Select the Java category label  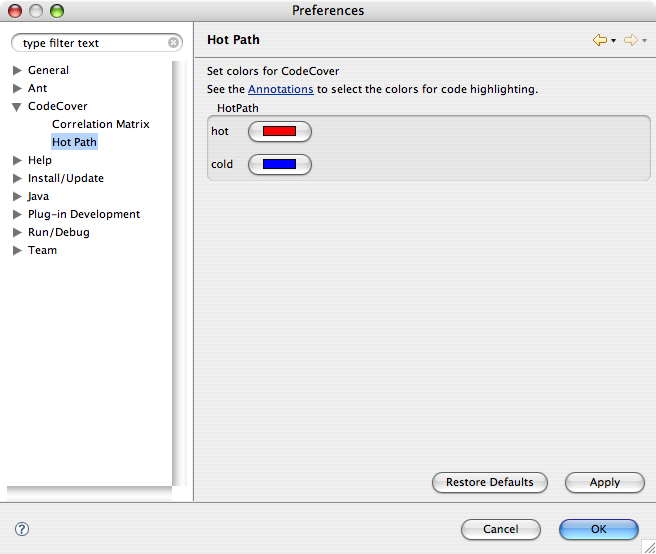pyautogui.click(x=38, y=196)
